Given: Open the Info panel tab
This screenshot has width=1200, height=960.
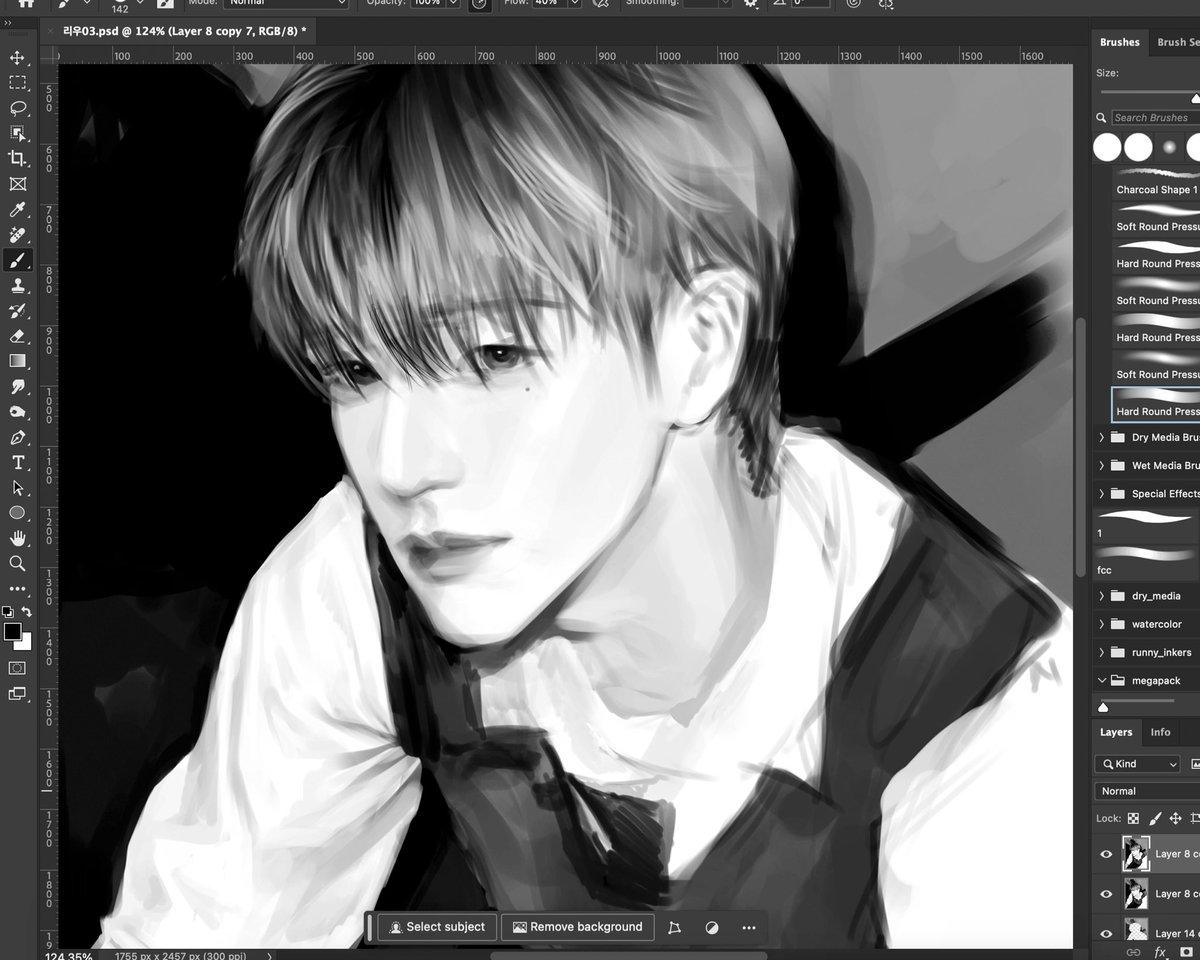Looking at the screenshot, I should [x=1160, y=732].
